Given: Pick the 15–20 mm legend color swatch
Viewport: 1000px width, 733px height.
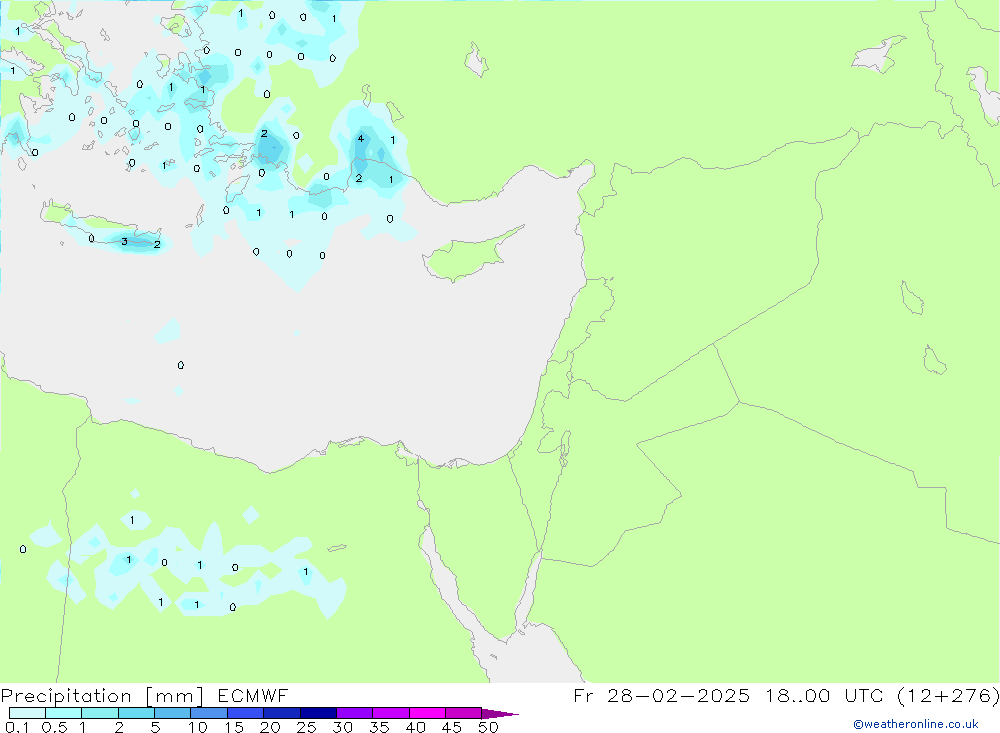Looking at the screenshot, I should click(246, 713).
